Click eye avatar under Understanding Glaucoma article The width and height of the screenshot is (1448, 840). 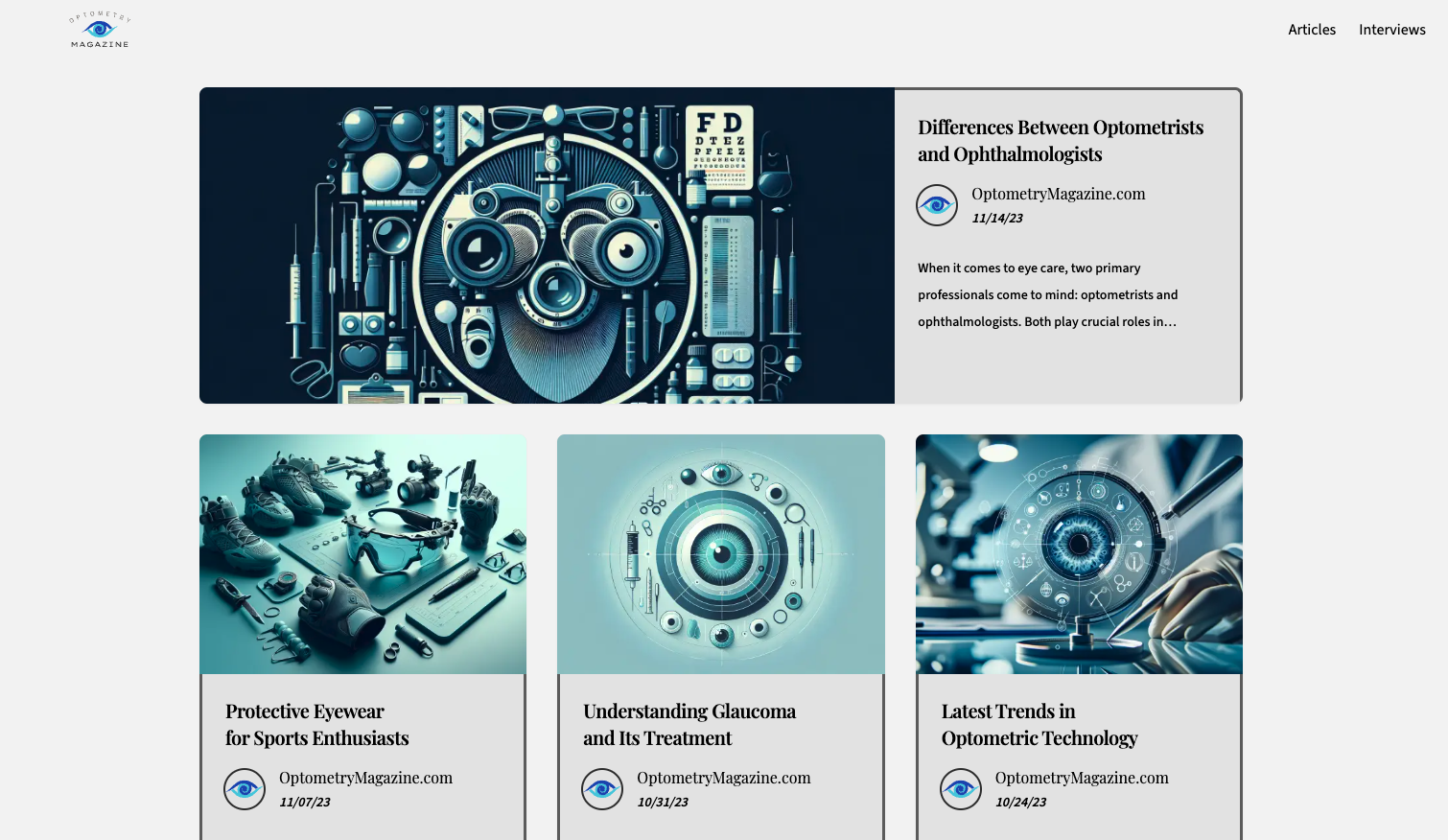coord(602,789)
